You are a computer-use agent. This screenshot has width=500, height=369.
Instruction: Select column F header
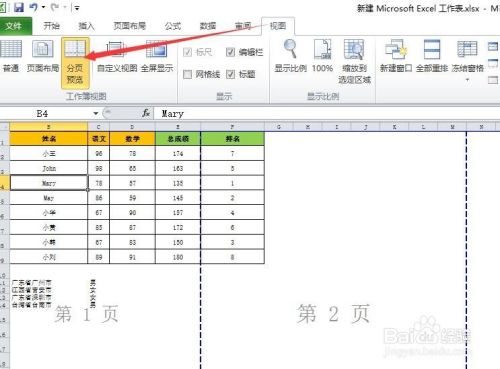click(x=232, y=127)
